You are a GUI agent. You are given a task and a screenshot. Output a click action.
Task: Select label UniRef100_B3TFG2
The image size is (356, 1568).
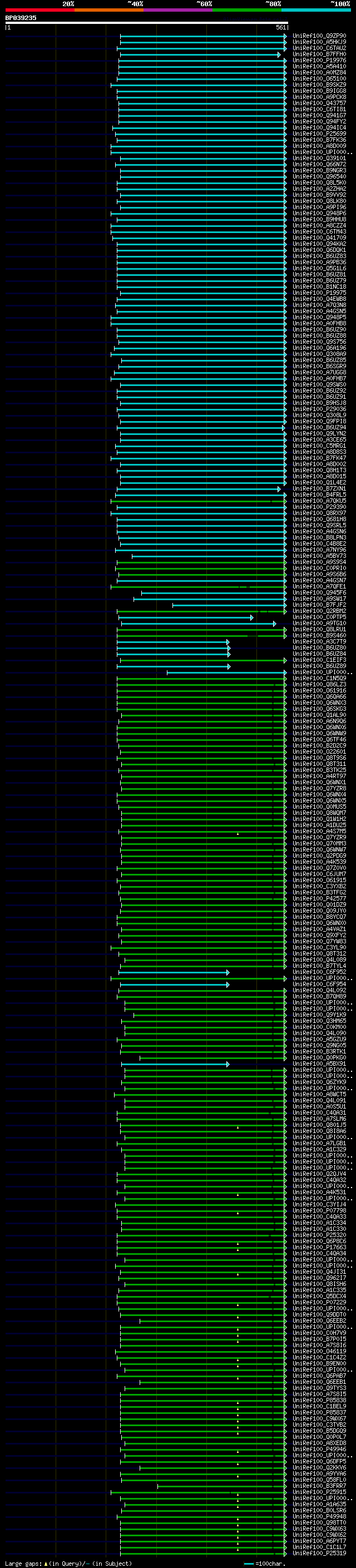pos(319,892)
